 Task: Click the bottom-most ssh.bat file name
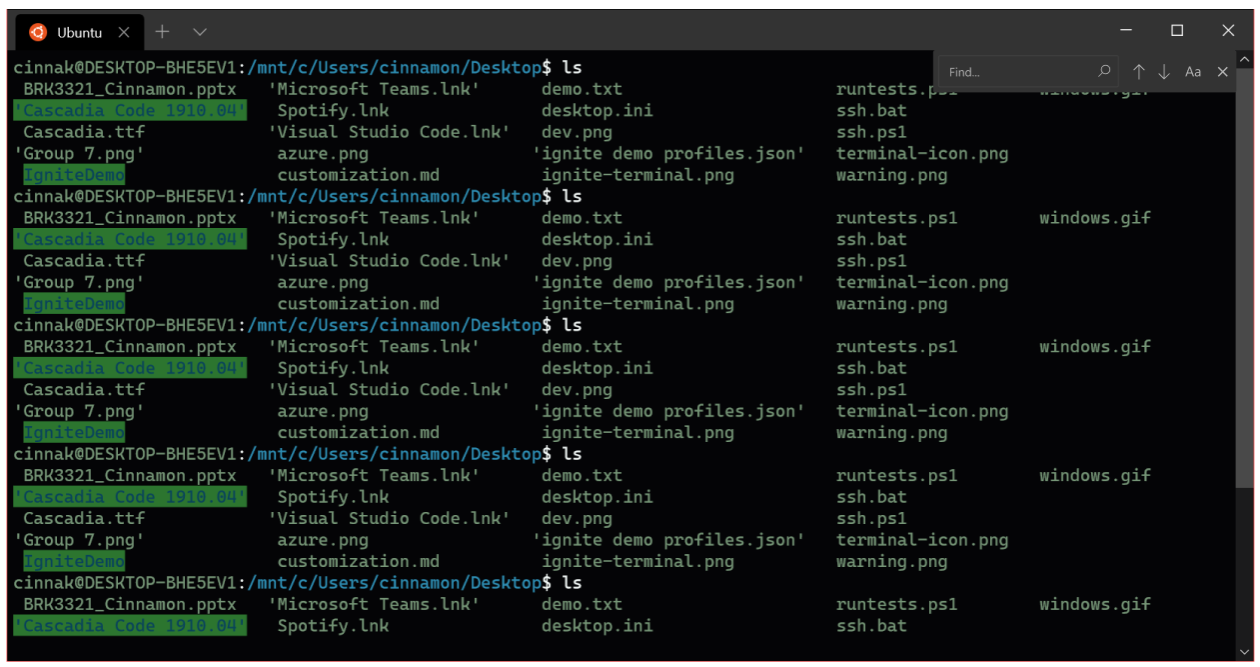[x=871, y=626]
